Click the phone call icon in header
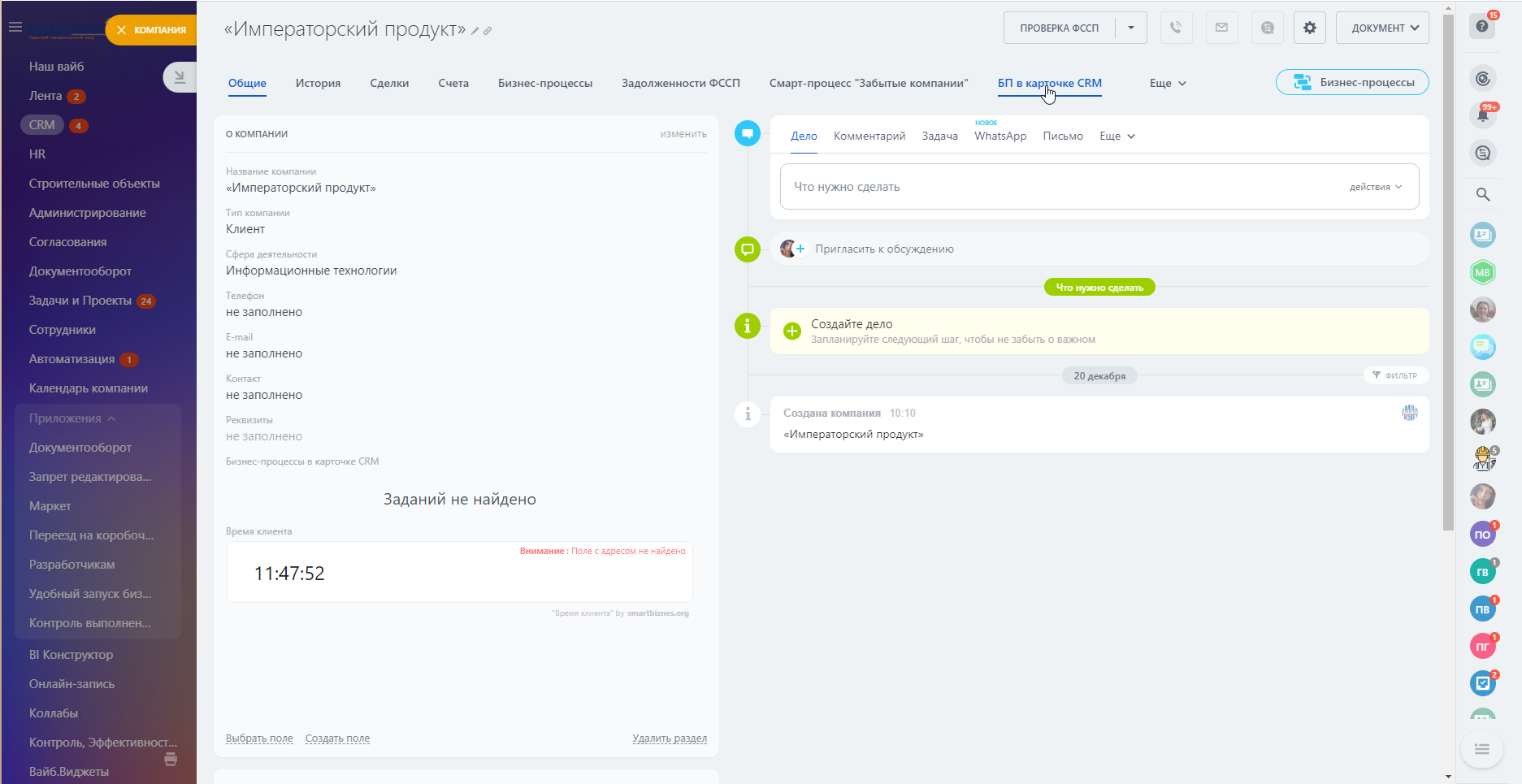 tap(1176, 28)
